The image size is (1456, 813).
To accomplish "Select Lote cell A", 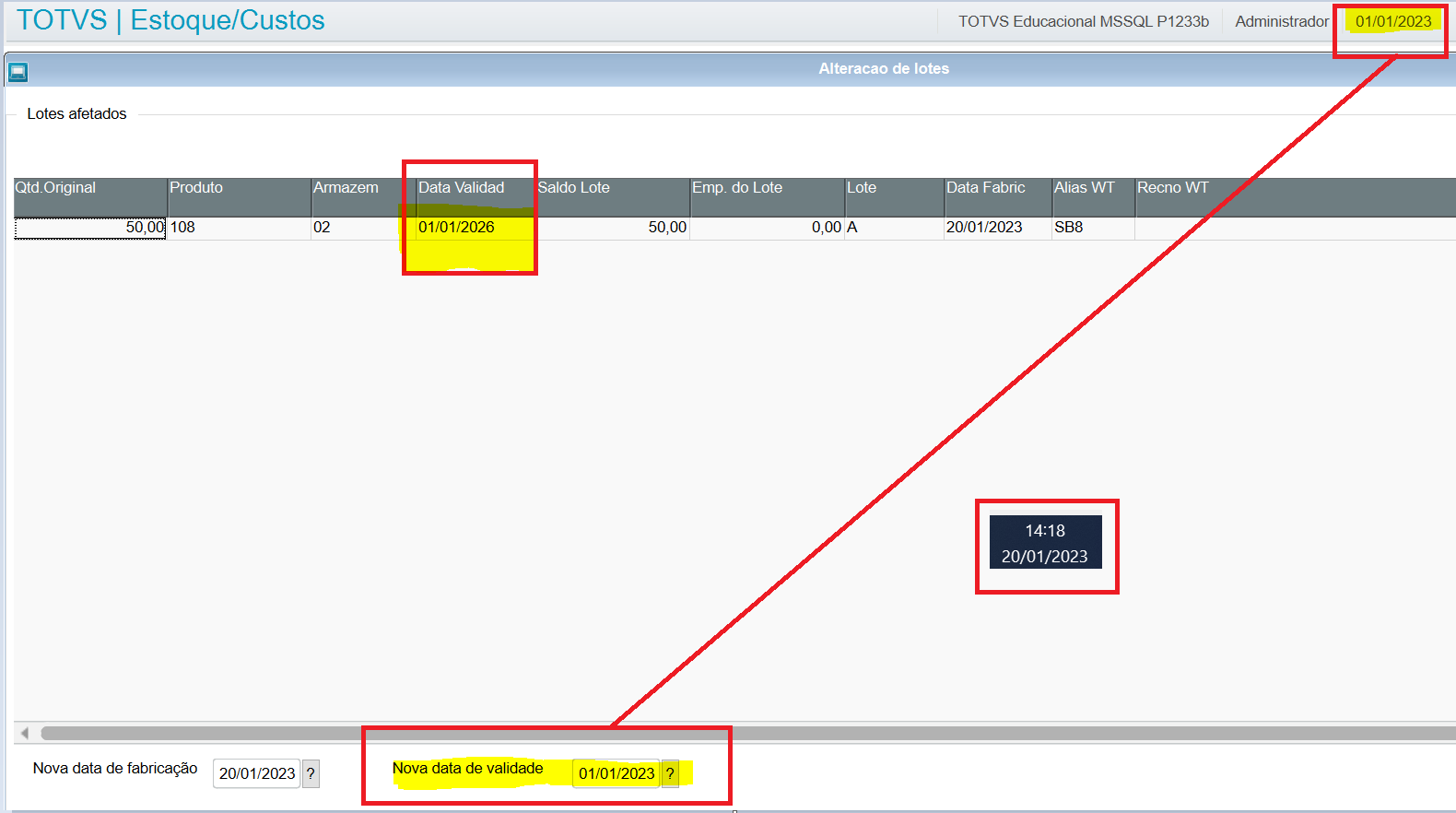I will pyautogui.click(x=895, y=228).
